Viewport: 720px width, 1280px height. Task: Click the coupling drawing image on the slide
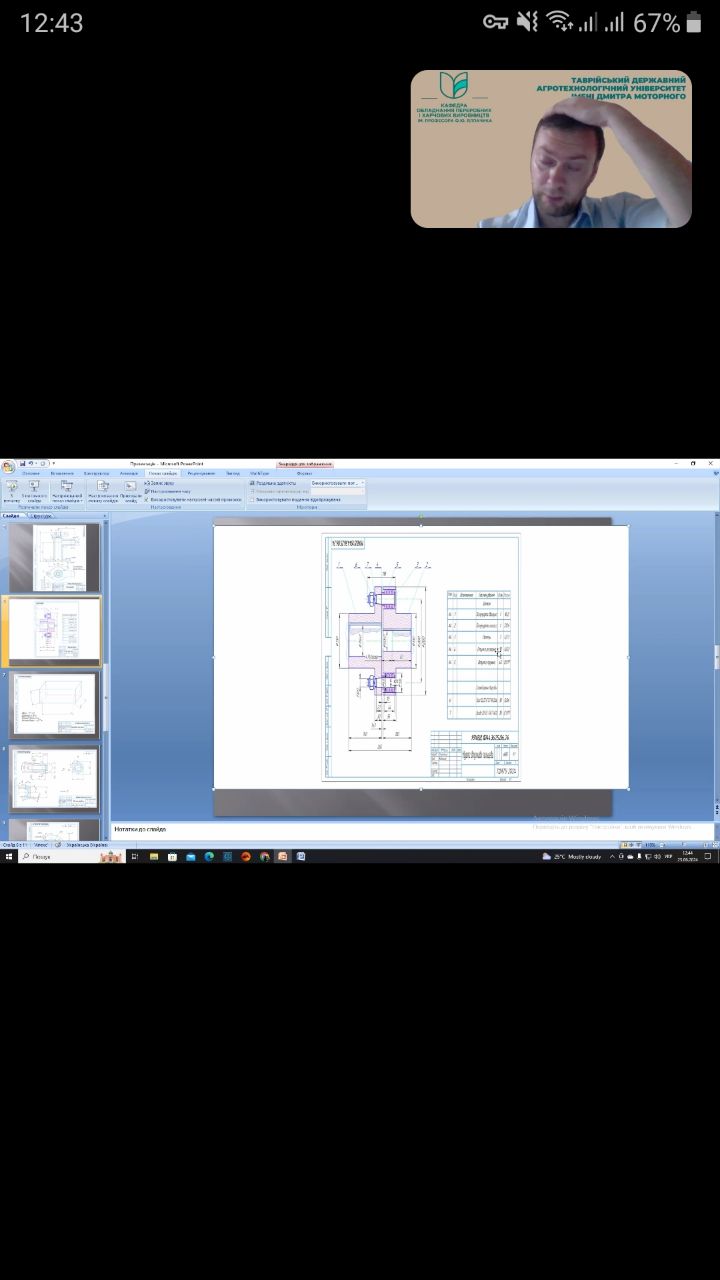click(420, 657)
